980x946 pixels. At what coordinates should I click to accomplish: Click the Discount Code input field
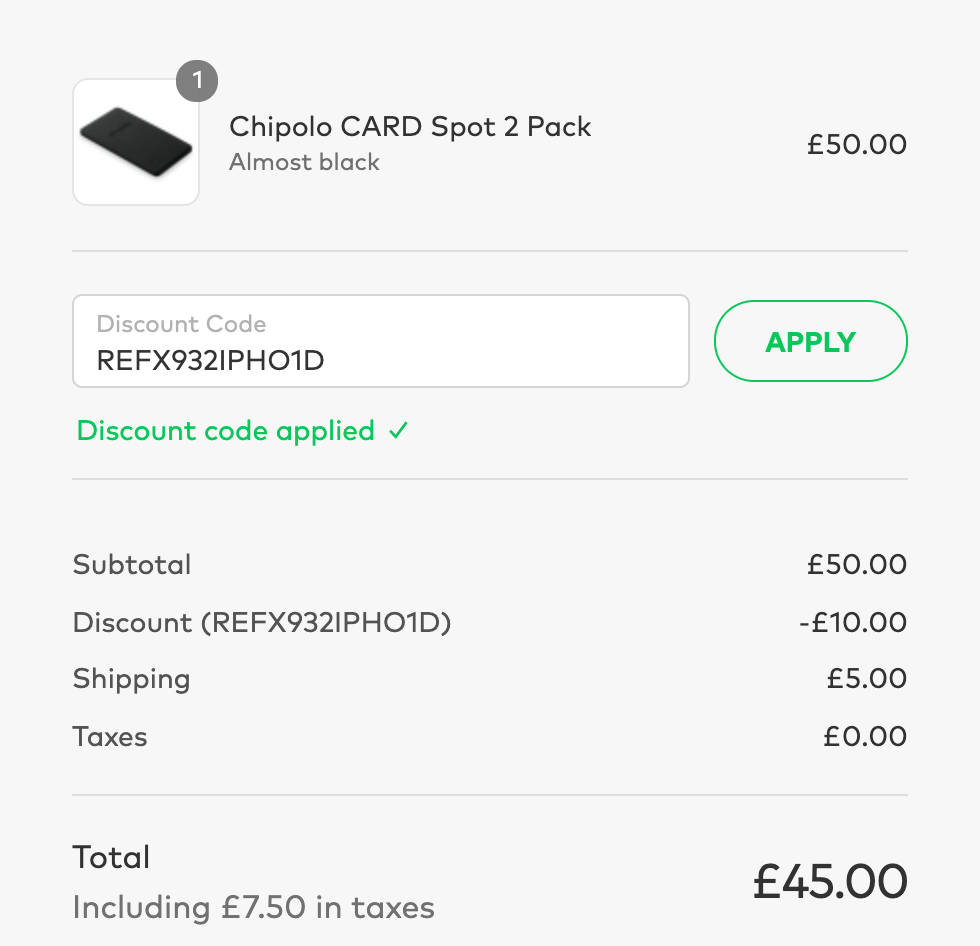pos(380,341)
